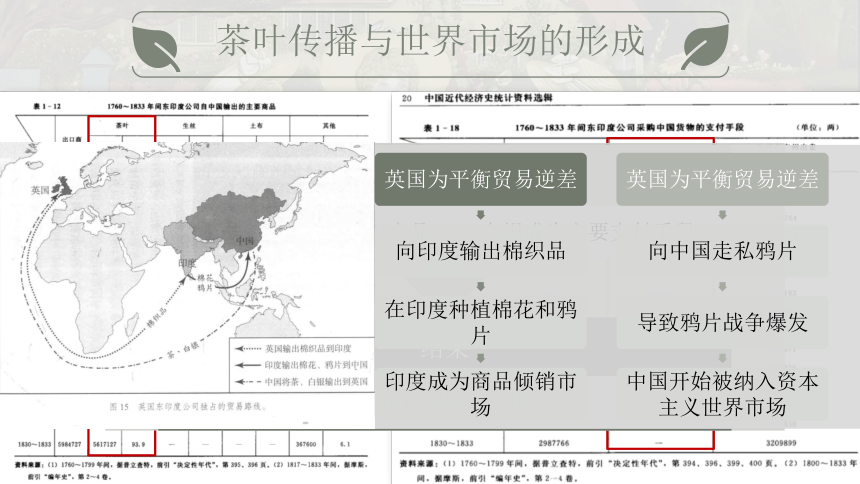
Task: Click the 出口商 header cell
Action: [x=72, y=139]
